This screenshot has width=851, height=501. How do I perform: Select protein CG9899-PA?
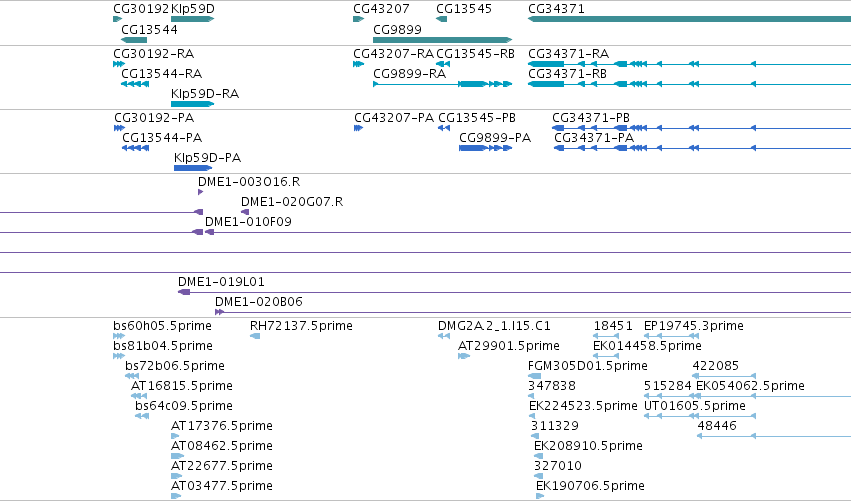click(495, 138)
